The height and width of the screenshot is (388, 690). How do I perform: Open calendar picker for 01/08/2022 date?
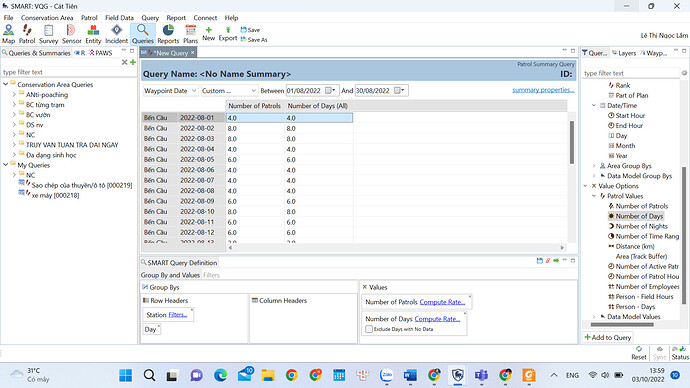[x=330, y=91]
